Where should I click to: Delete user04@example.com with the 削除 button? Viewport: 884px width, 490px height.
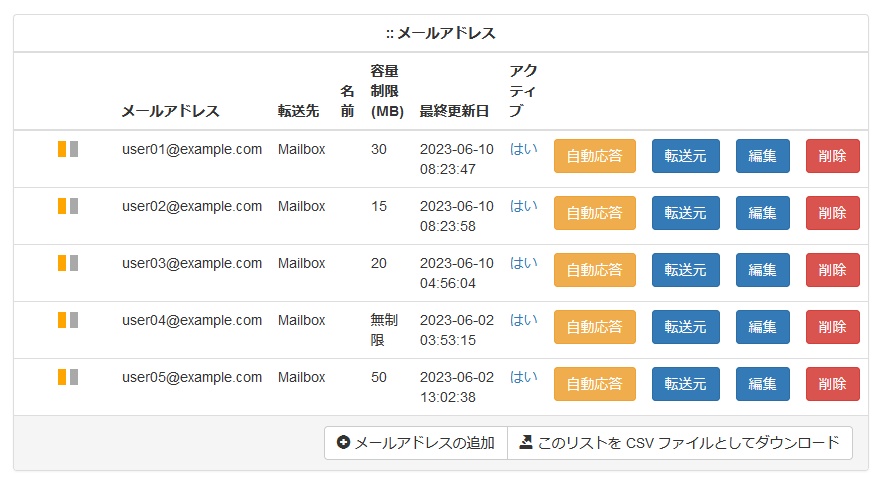pos(833,326)
